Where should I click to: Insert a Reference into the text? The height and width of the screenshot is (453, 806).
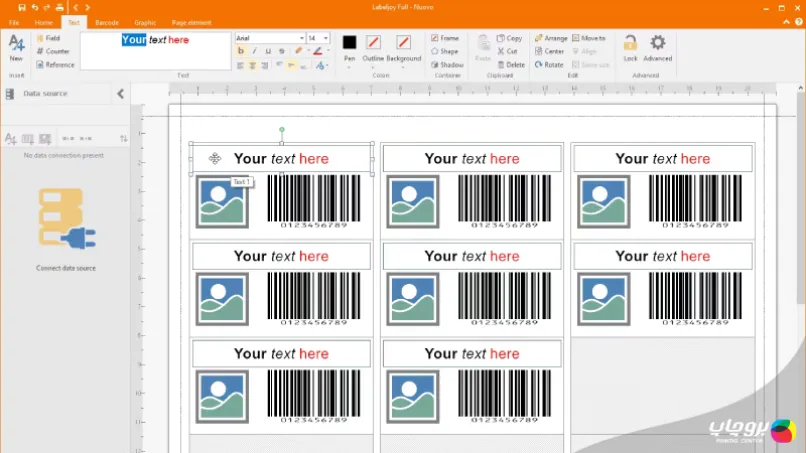point(55,65)
